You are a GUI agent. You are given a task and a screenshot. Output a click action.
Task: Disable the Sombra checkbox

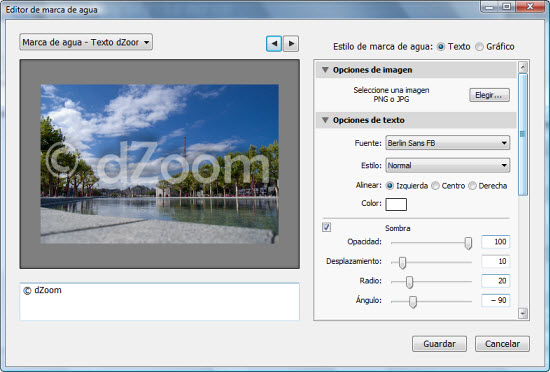coord(326,227)
